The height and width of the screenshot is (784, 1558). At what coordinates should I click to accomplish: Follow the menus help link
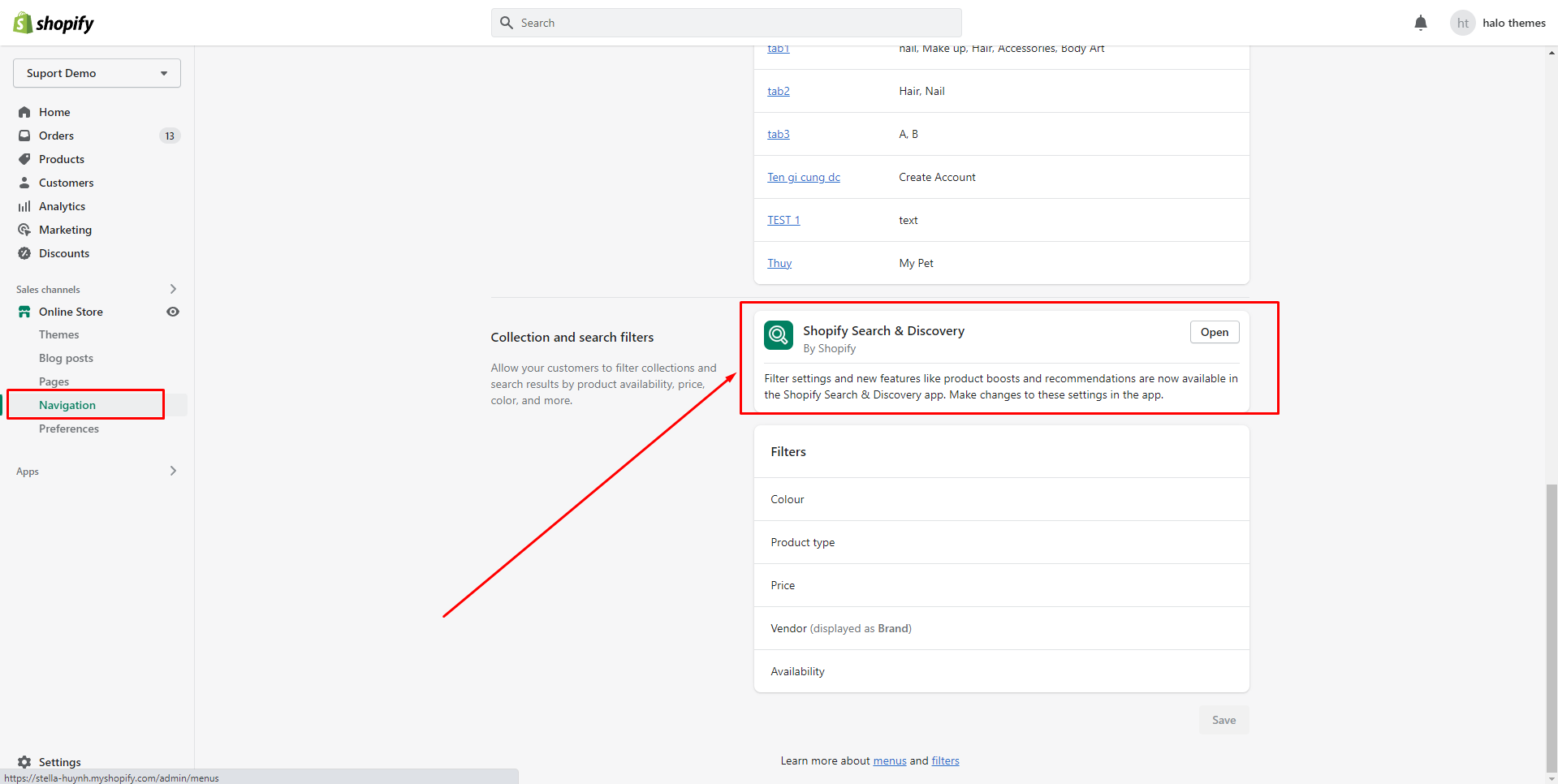click(889, 760)
